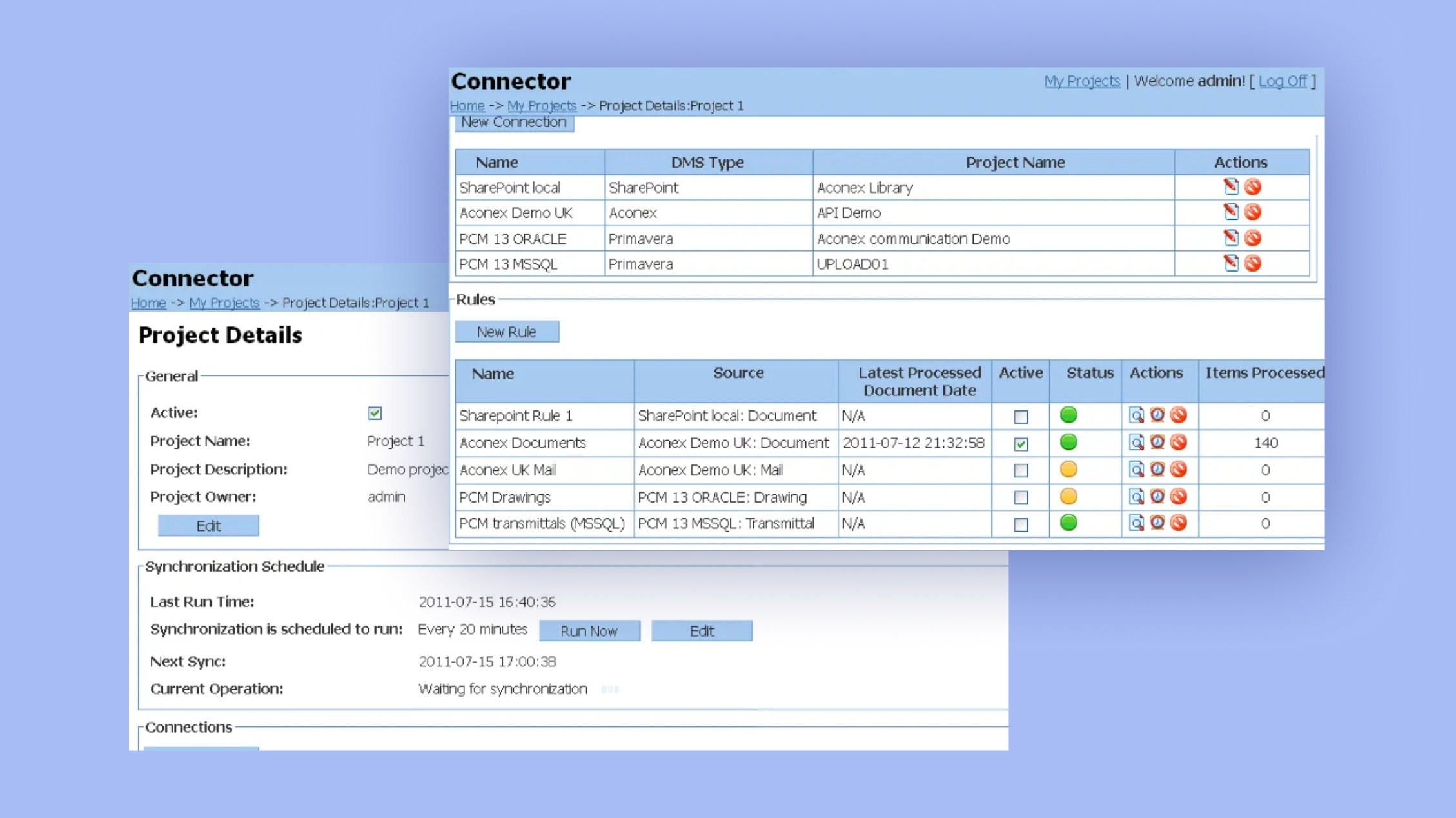
Task: Click the 2011-07-12 21:32:58 date cell
Action: pos(914,443)
